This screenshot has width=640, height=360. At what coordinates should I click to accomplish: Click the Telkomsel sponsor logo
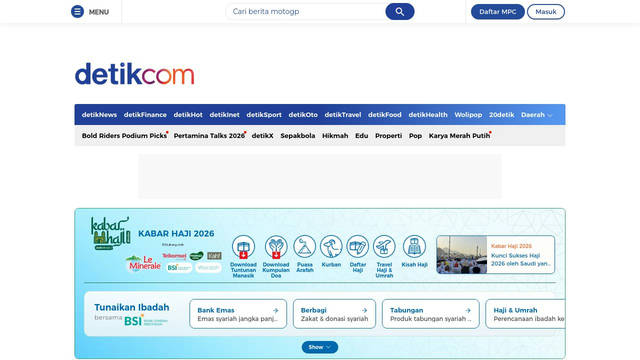174,256
